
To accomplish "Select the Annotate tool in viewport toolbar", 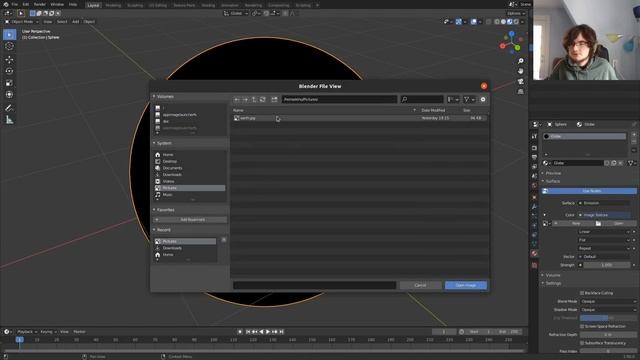I will (x=9, y=108).
